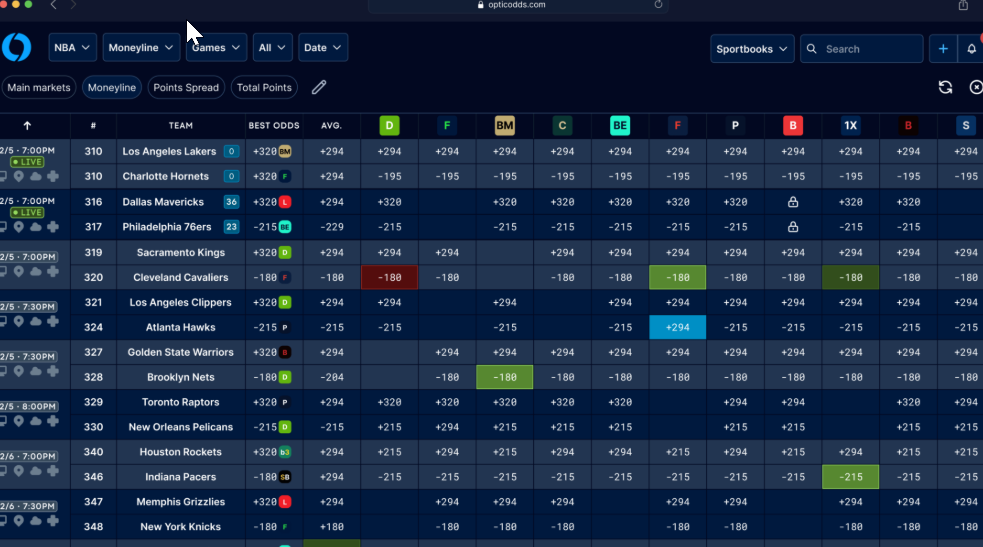
Task: Select the Main markets chip
Action: click(x=39, y=88)
